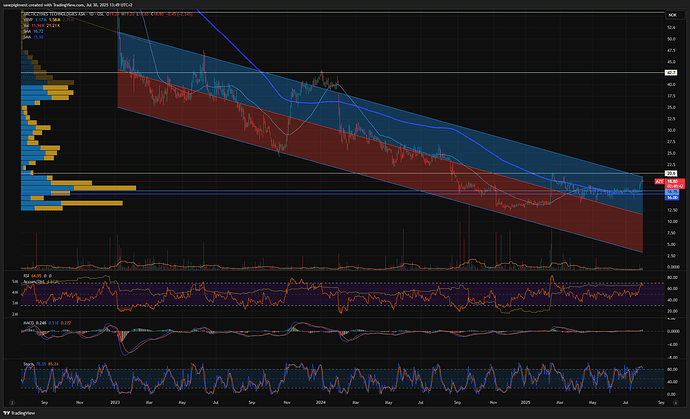The height and width of the screenshot is (419, 690).
Task: Click the created with TradingView.com header text
Action: pyautogui.click(x=57, y=5)
